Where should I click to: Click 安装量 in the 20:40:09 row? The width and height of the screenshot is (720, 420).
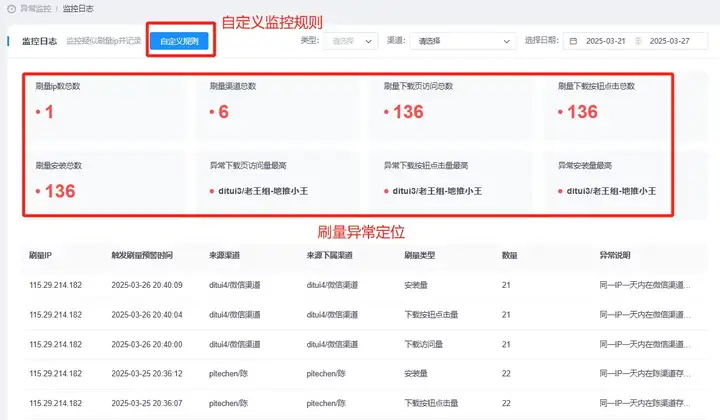click(x=416, y=285)
